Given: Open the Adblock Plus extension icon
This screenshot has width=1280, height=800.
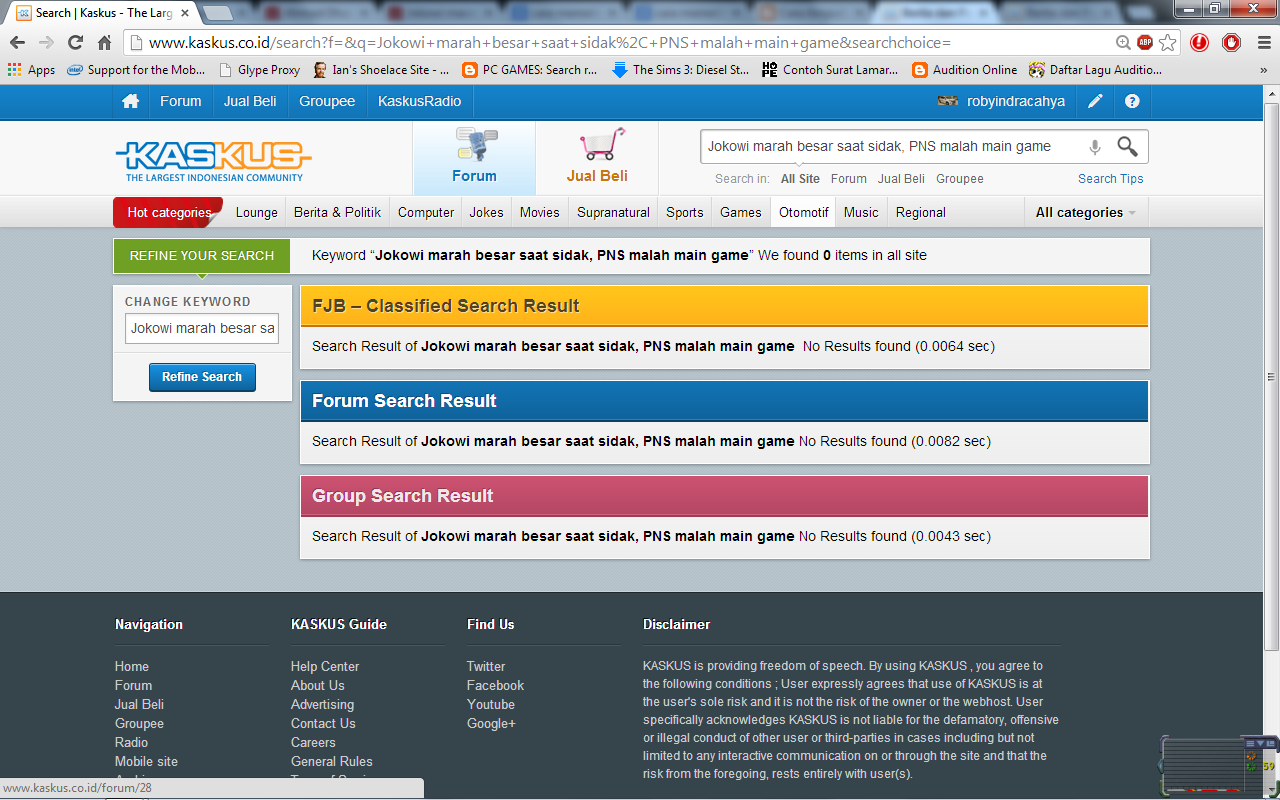Looking at the screenshot, I should (1145, 43).
